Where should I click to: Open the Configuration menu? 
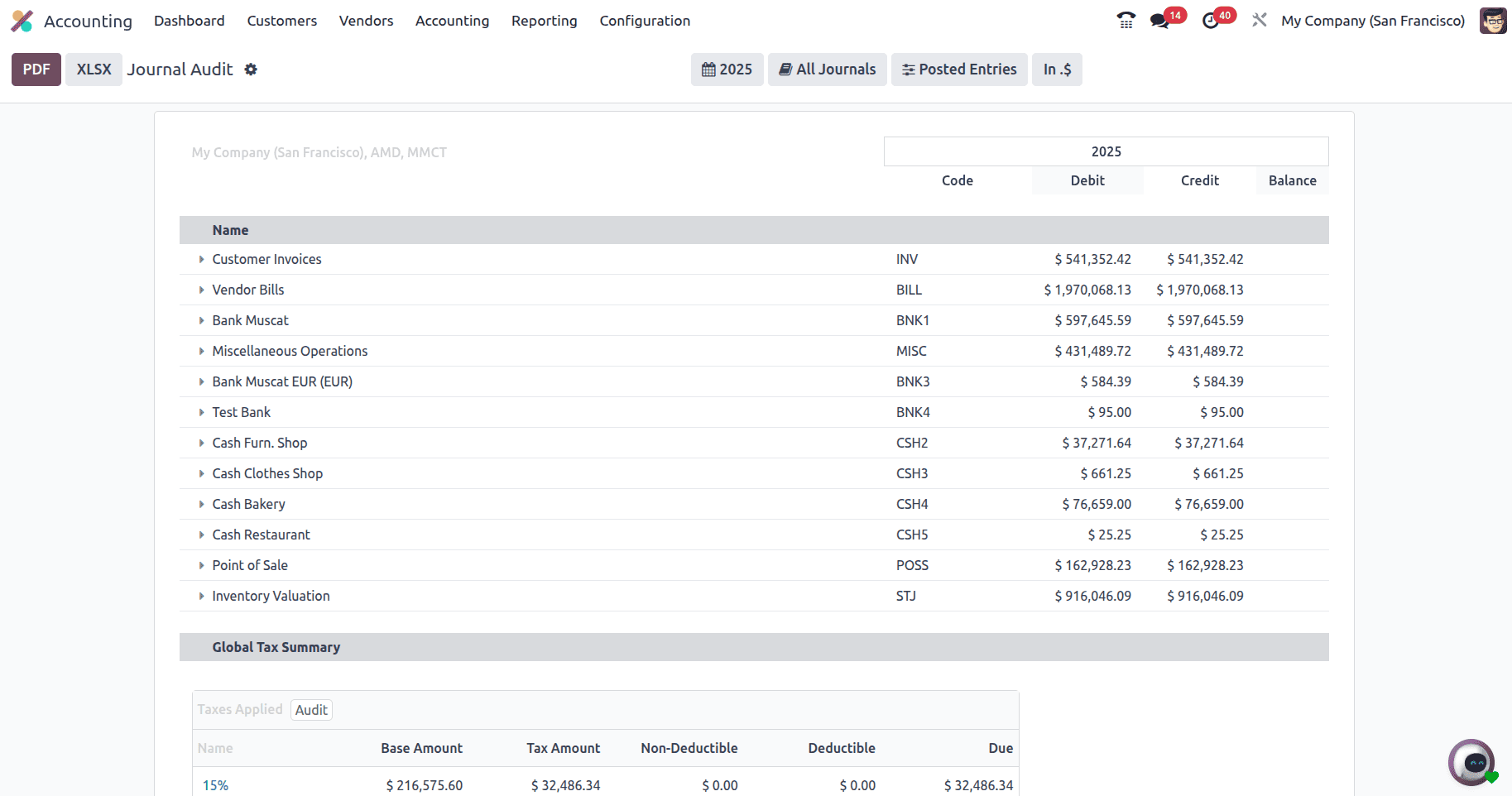(645, 20)
